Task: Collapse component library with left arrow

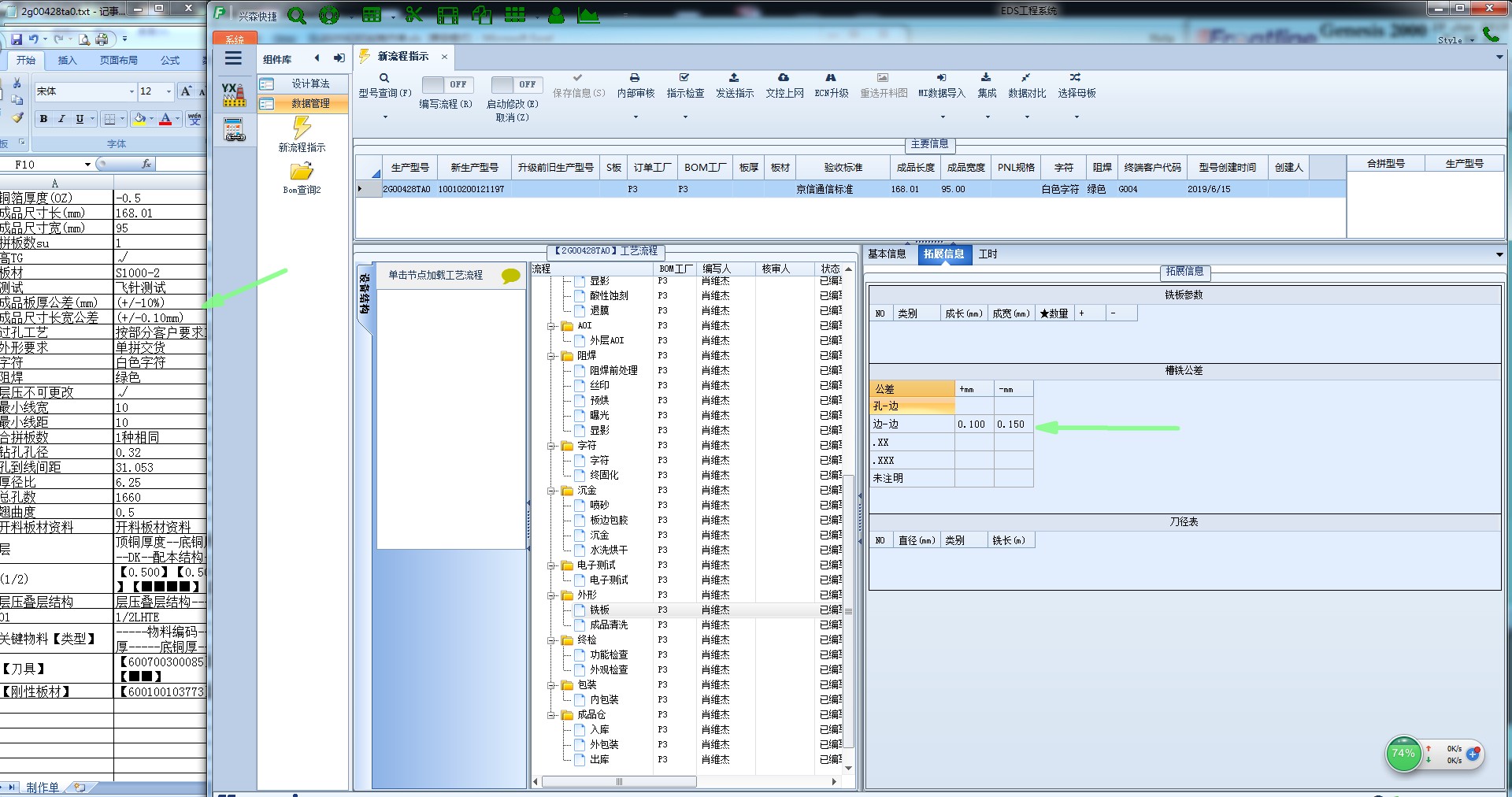Action: pos(317,57)
